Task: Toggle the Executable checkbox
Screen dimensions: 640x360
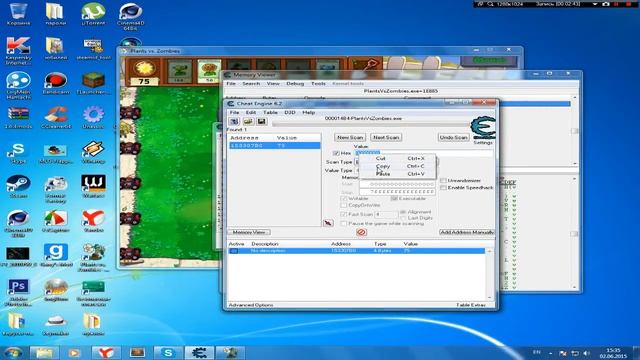Action: click(394, 198)
